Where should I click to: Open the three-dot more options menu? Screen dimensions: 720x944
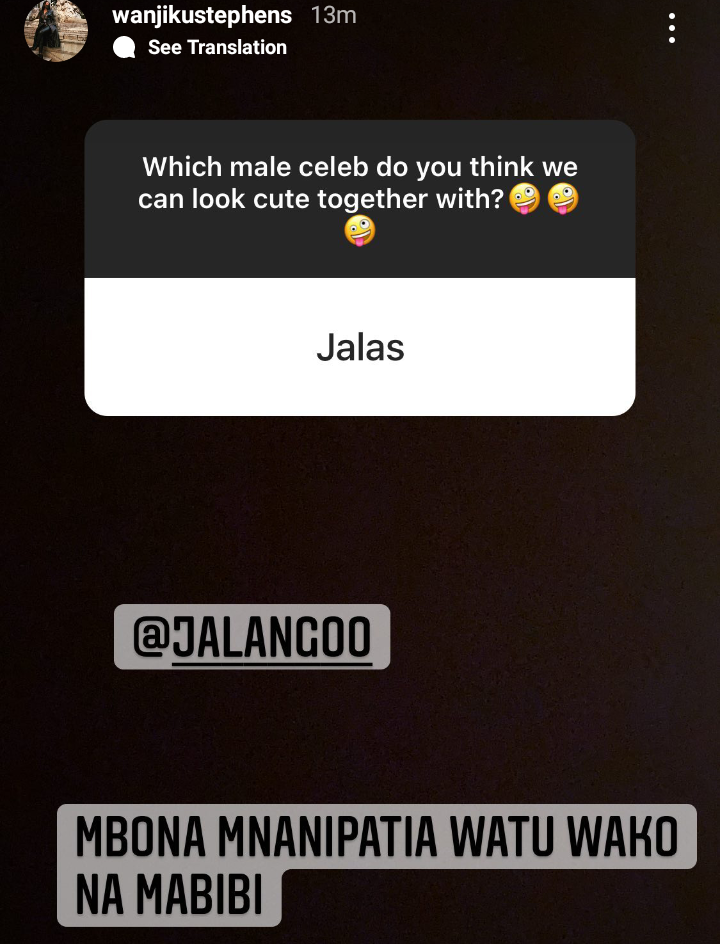click(671, 28)
